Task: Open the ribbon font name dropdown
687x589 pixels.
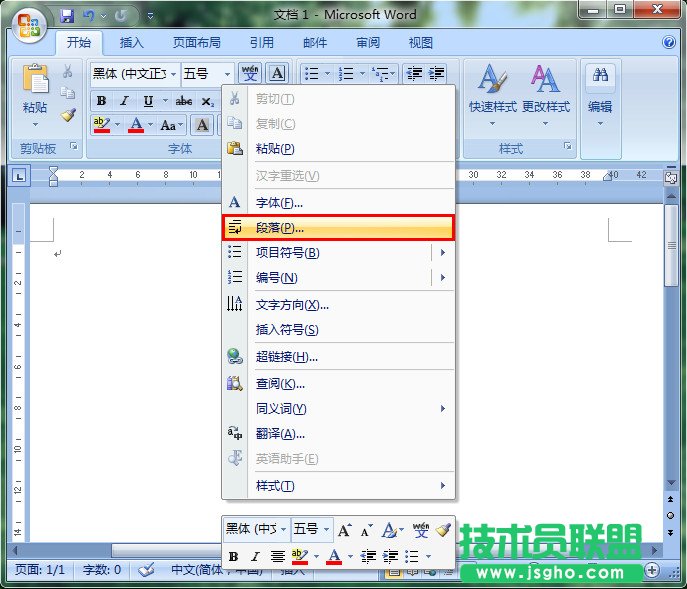Action: [x=174, y=74]
